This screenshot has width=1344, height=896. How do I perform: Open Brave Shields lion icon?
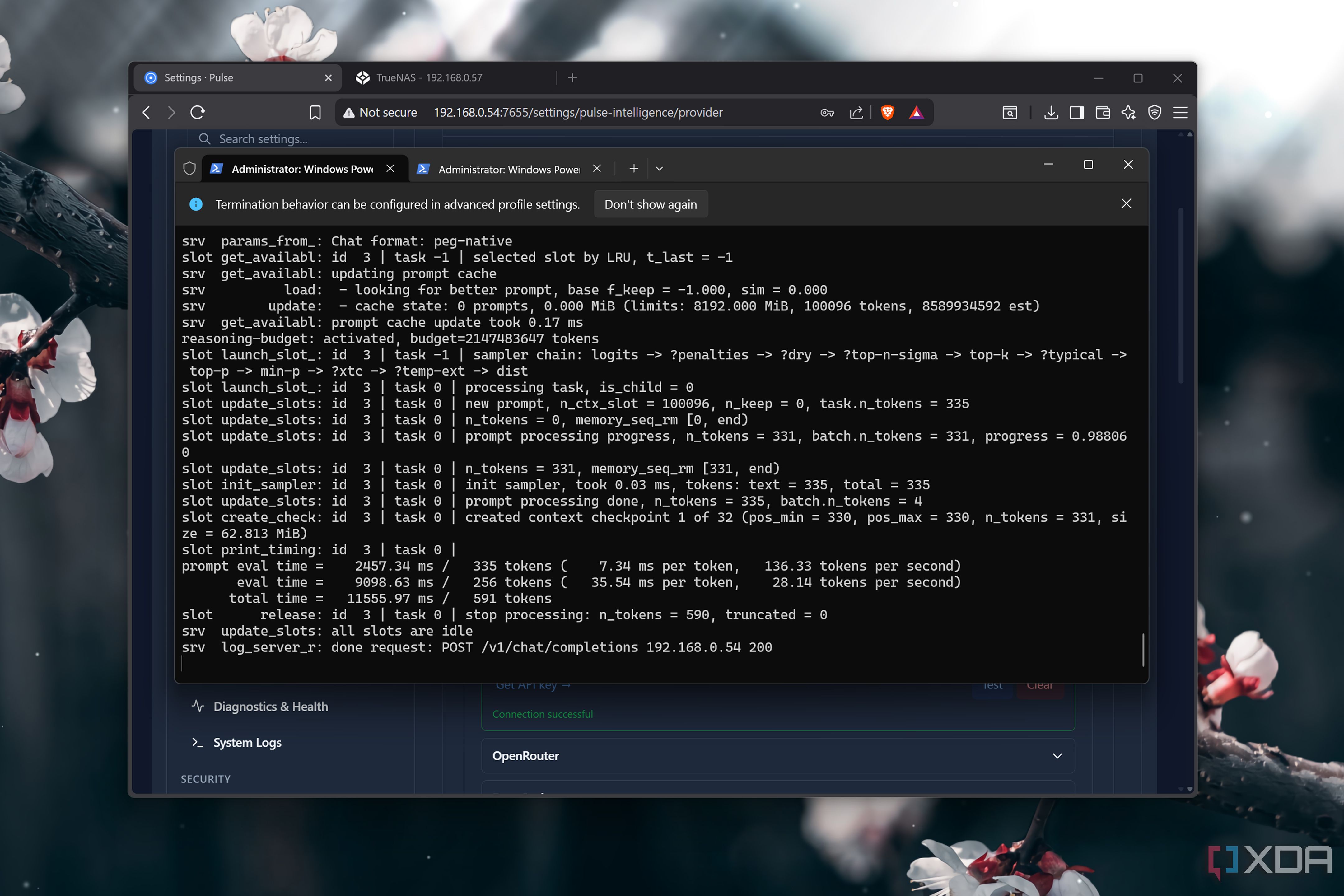[x=887, y=113]
